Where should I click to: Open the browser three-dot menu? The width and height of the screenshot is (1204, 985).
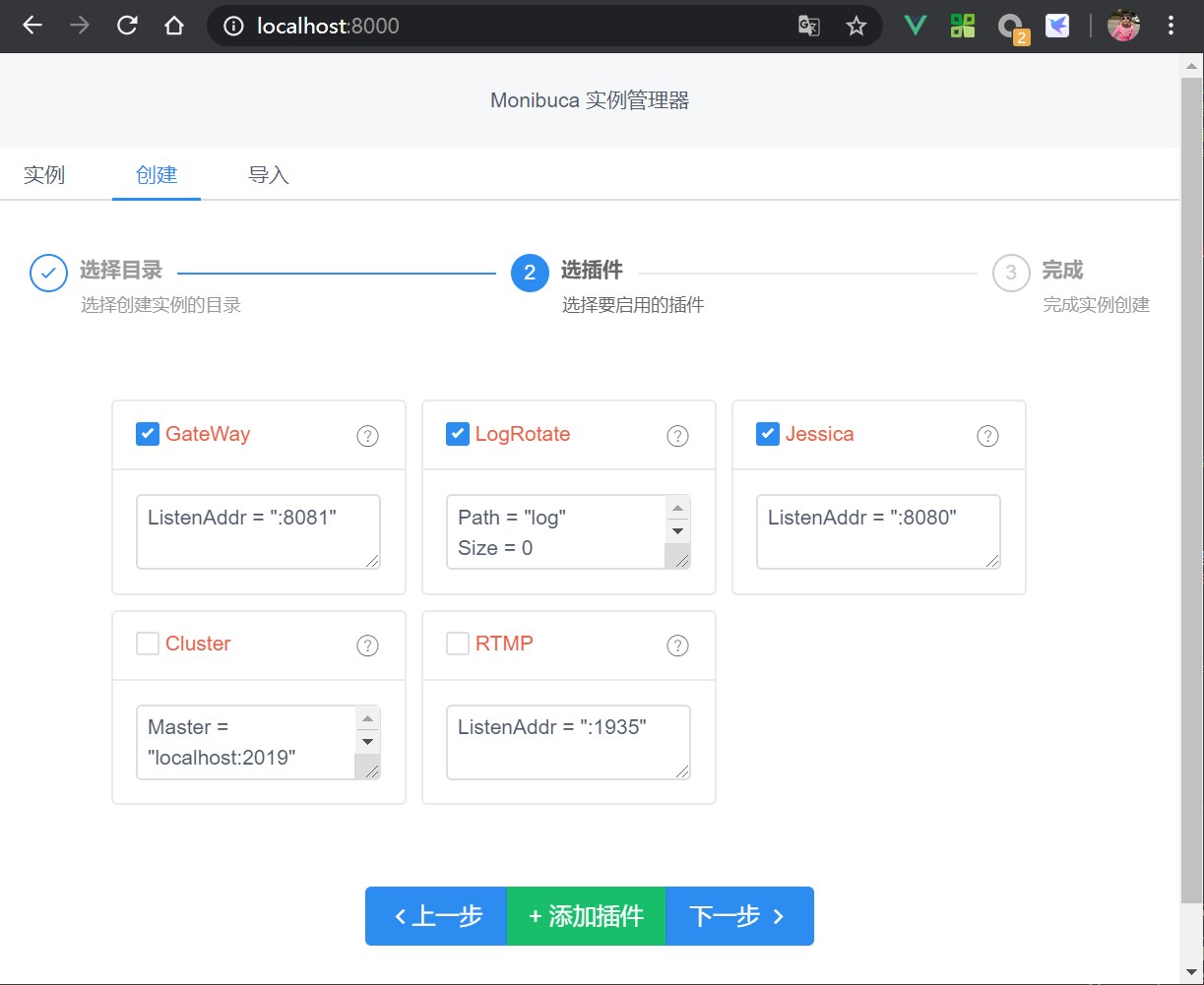pyautogui.click(x=1171, y=27)
